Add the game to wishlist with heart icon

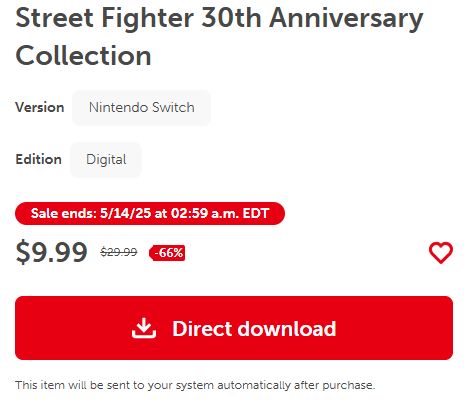pos(441,253)
